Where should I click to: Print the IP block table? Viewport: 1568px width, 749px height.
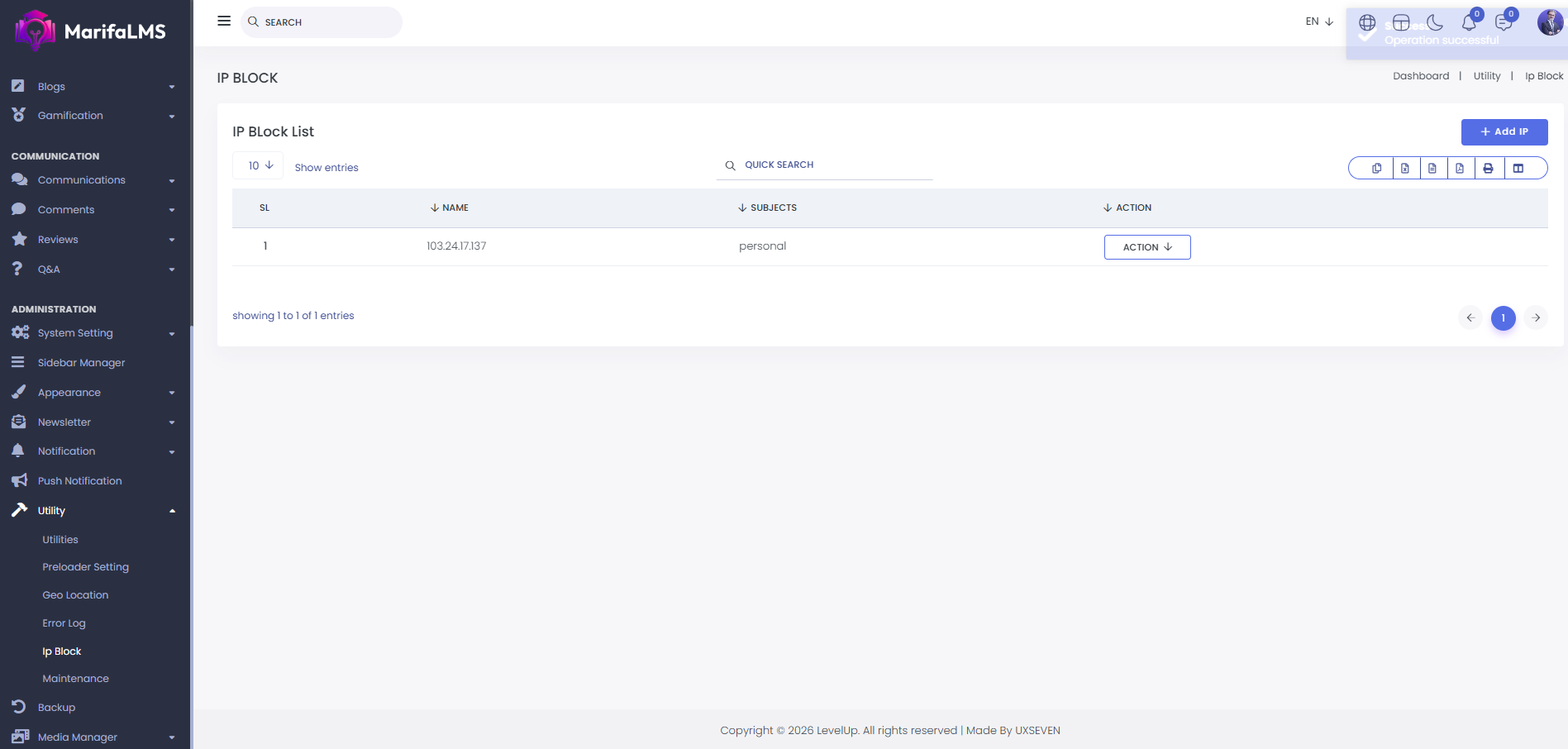point(1488,169)
